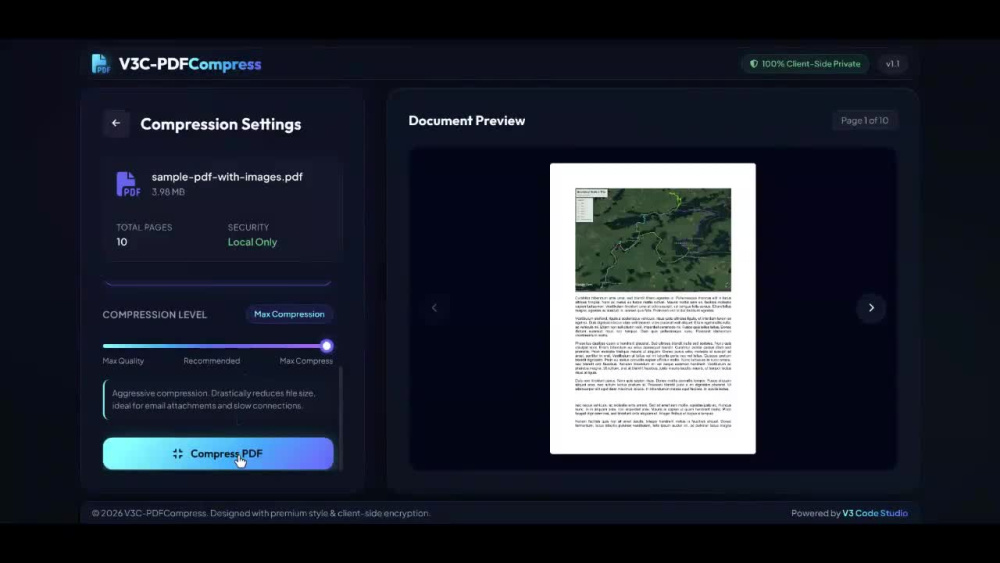This screenshot has height=563, width=1000.
Task: Open the V3 Code Studio link
Action: click(x=874, y=513)
